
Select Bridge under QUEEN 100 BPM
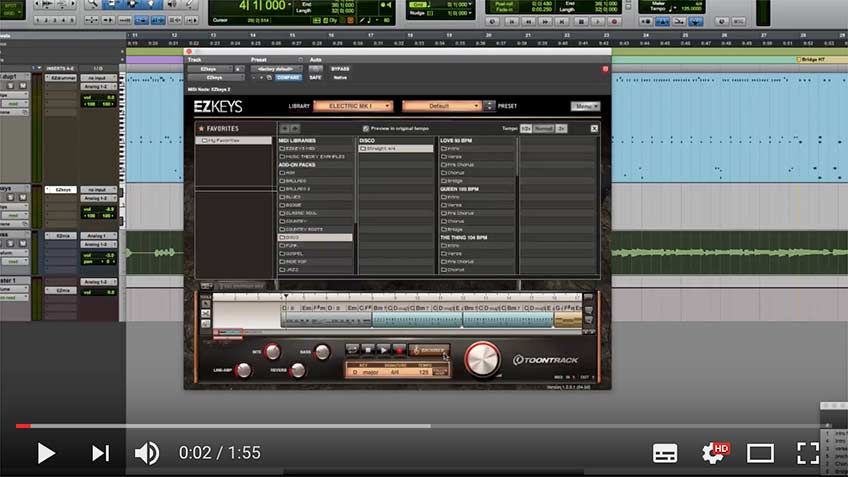(x=476, y=229)
